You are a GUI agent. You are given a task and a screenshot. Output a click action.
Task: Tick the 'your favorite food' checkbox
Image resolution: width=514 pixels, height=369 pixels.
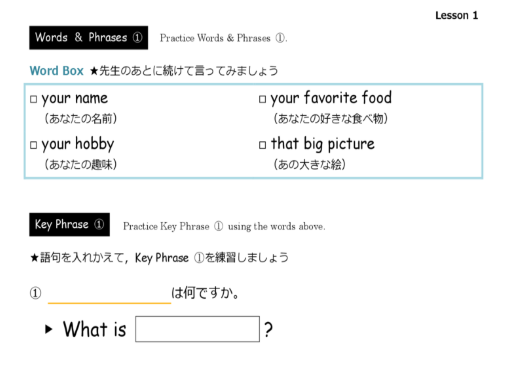point(262,99)
